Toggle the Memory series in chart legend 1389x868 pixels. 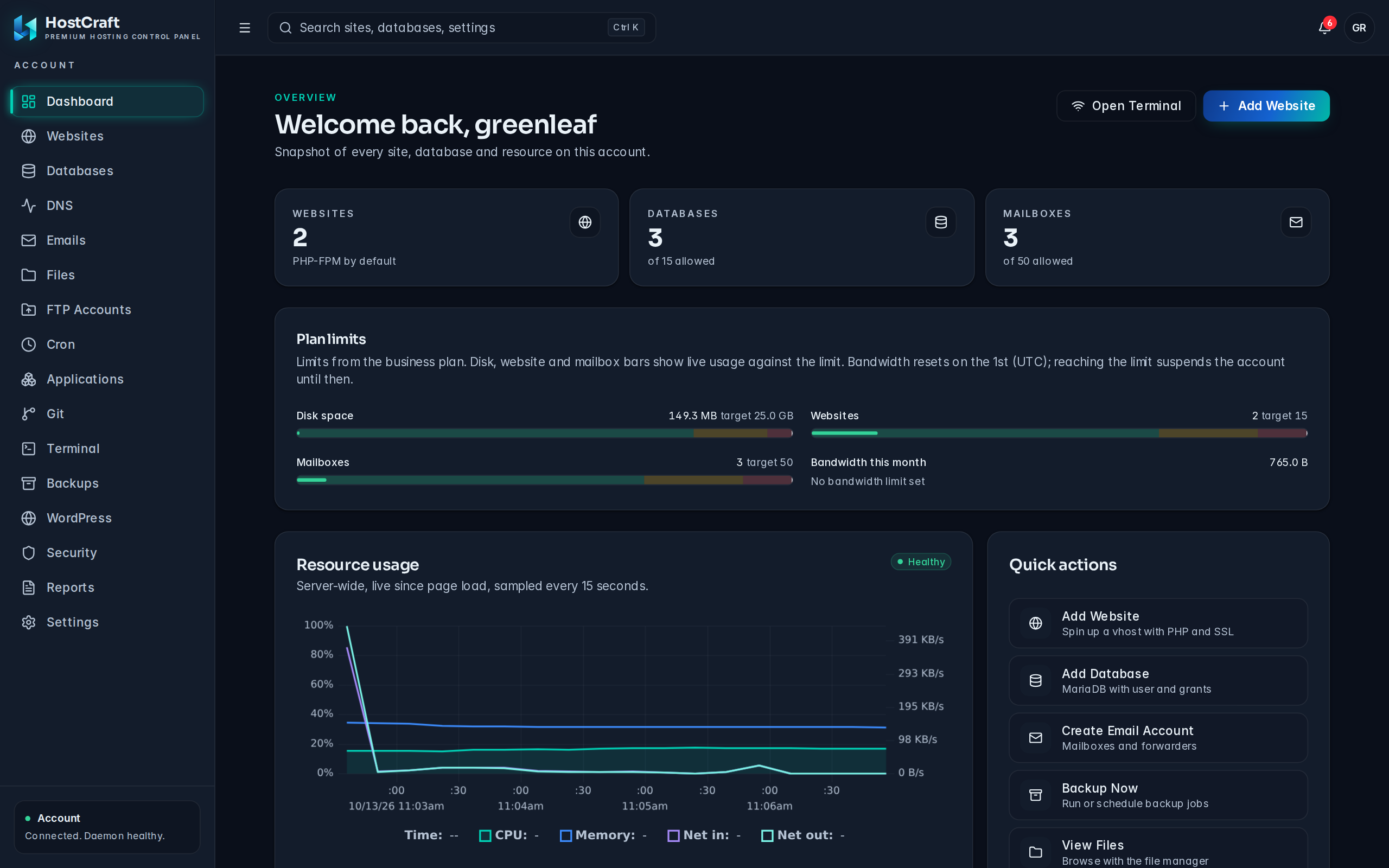click(603, 835)
